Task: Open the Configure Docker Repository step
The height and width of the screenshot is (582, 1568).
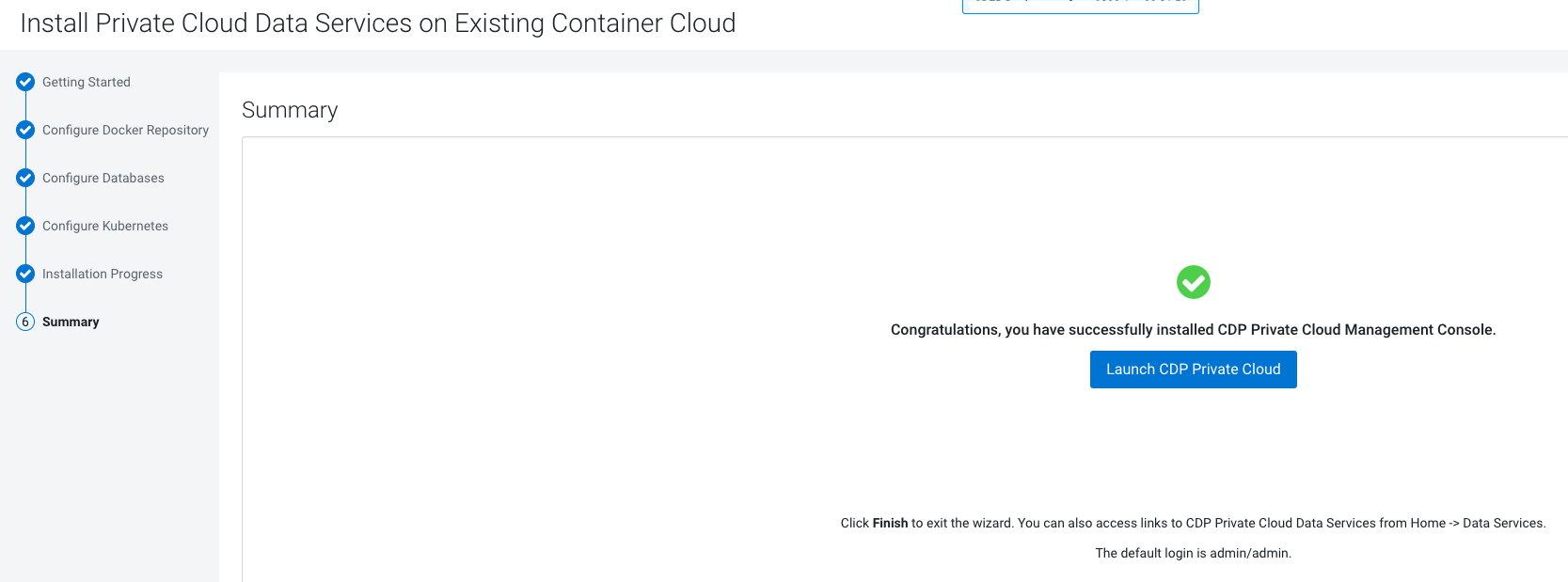Action: pyautogui.click(x=125, y=130)
